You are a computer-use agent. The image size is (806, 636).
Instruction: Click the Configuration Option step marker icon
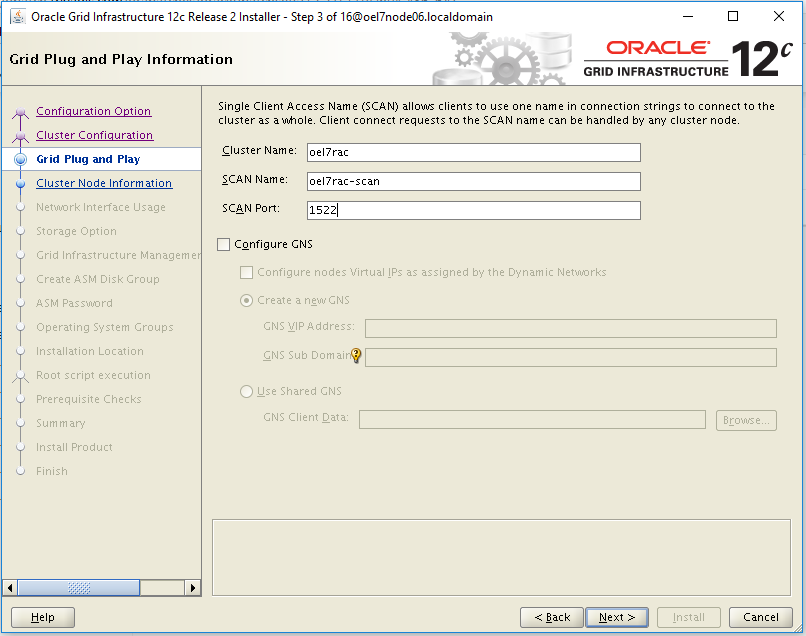click(x=20, y=112)
